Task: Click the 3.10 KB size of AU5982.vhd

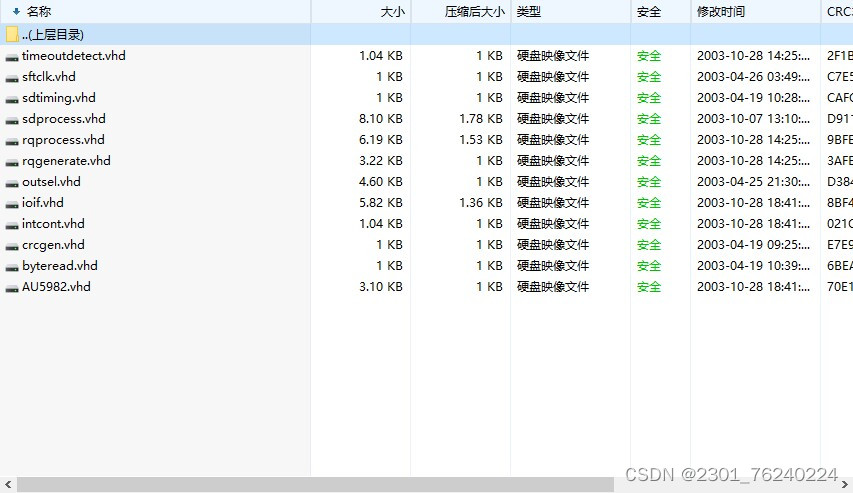Action: tap(380, 287)
